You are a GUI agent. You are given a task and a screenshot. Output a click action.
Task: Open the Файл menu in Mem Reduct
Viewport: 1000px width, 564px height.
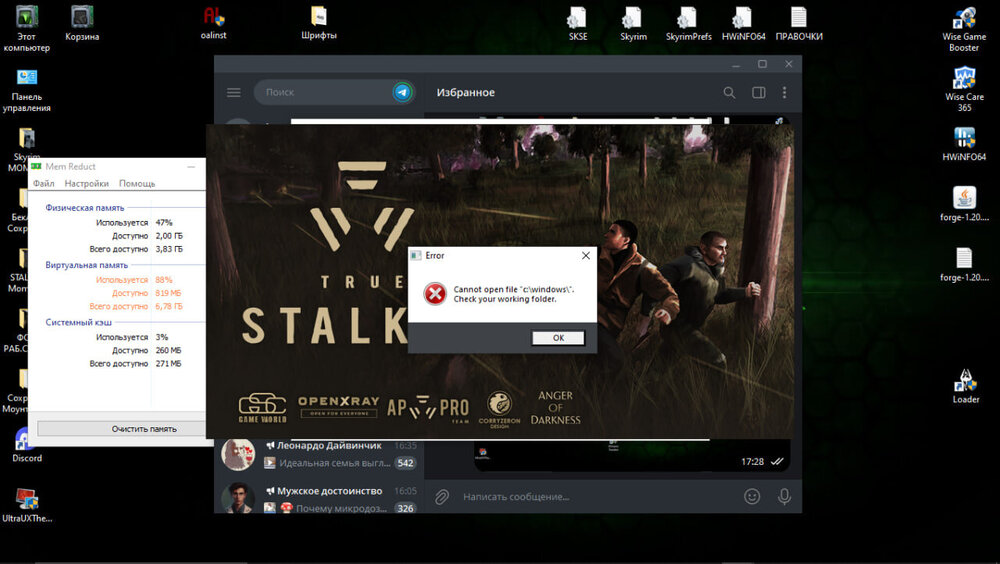pyautogui.click(x=44, y=184)
